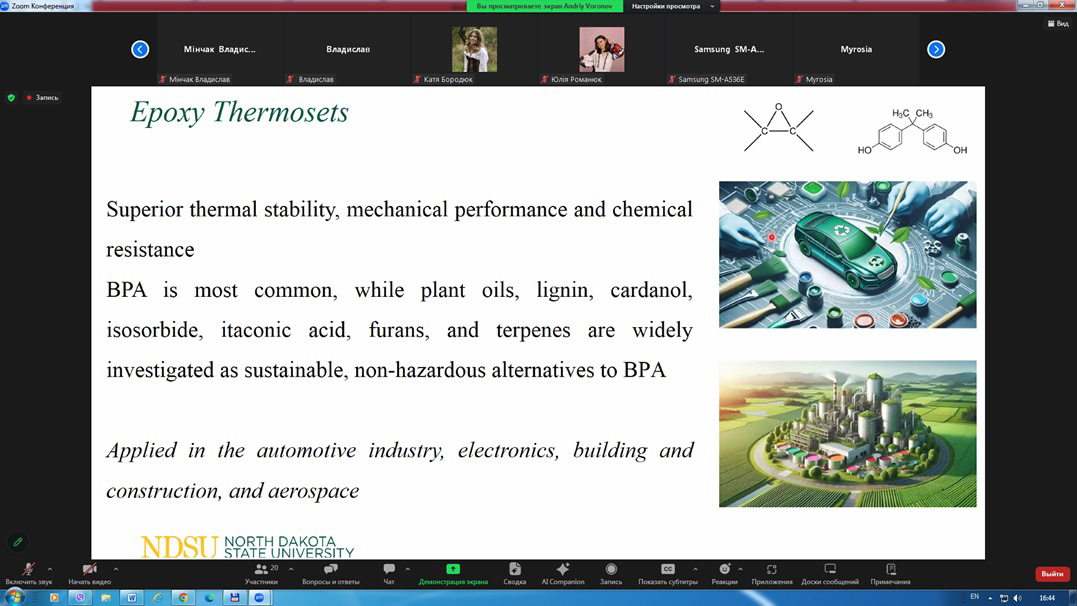The image size is (1077, 606).
Task: Unmute microphone with Включить звук button
Action: coord(28,569)
